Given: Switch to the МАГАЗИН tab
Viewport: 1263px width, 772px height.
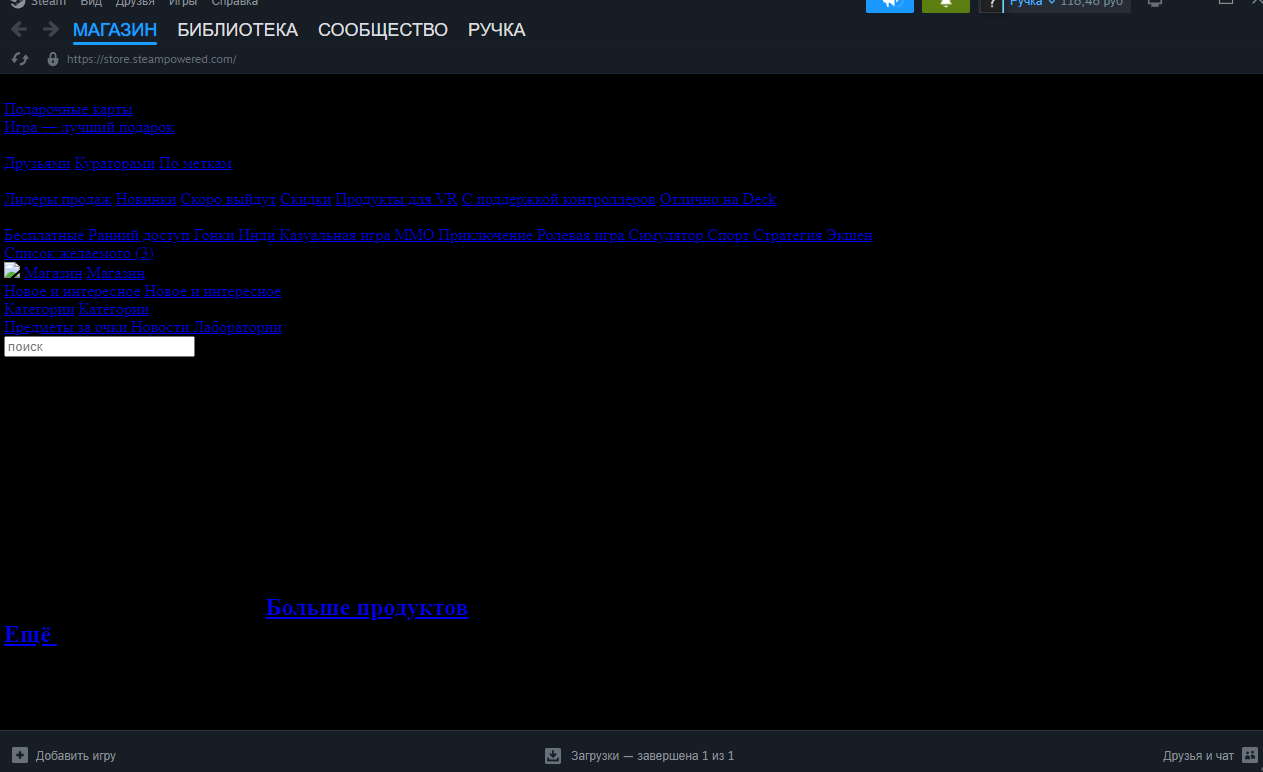Looking at the screenshot, I should pyautogui.click(x=115, y=30).
